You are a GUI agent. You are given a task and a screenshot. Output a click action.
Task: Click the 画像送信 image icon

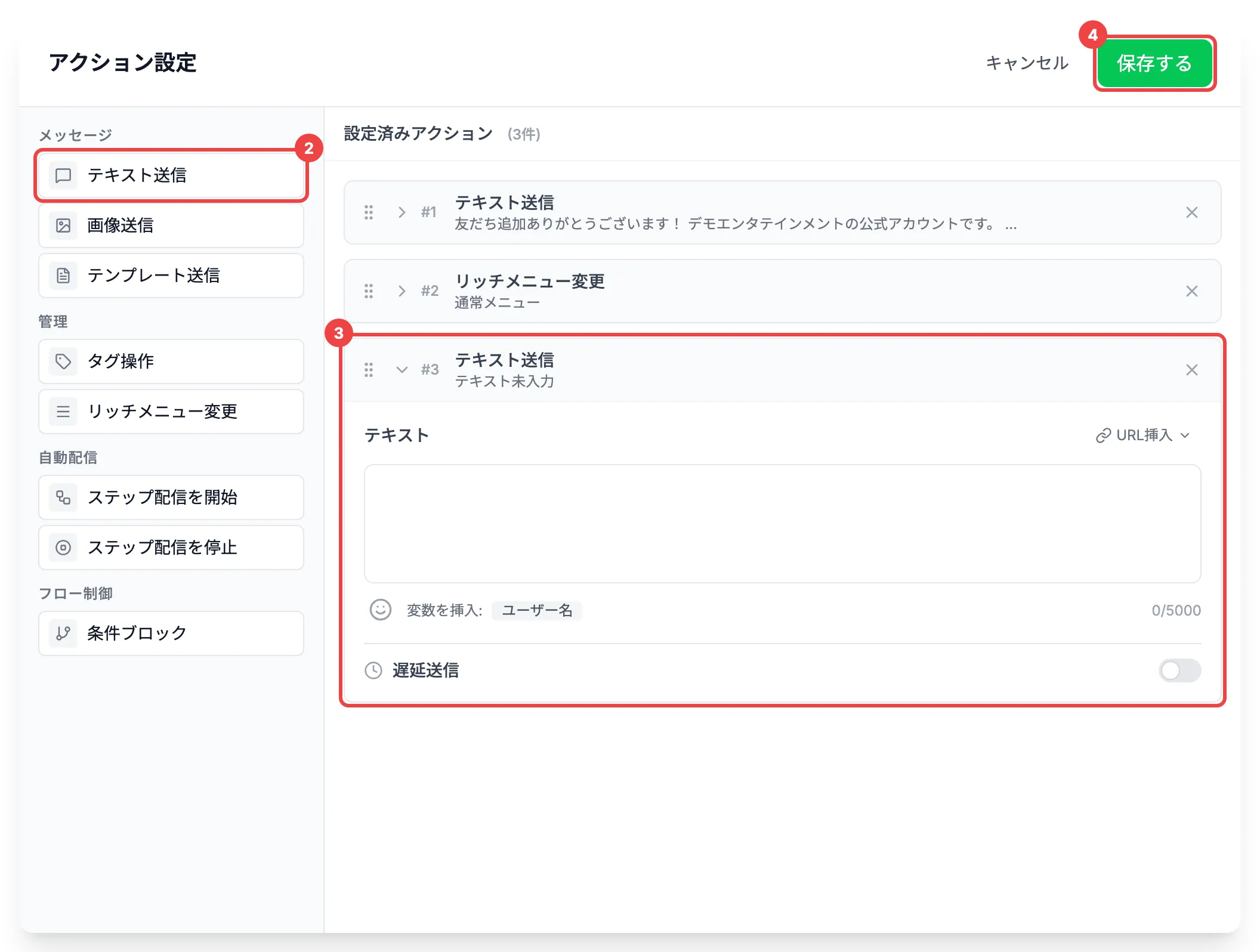tap(63, 225)
